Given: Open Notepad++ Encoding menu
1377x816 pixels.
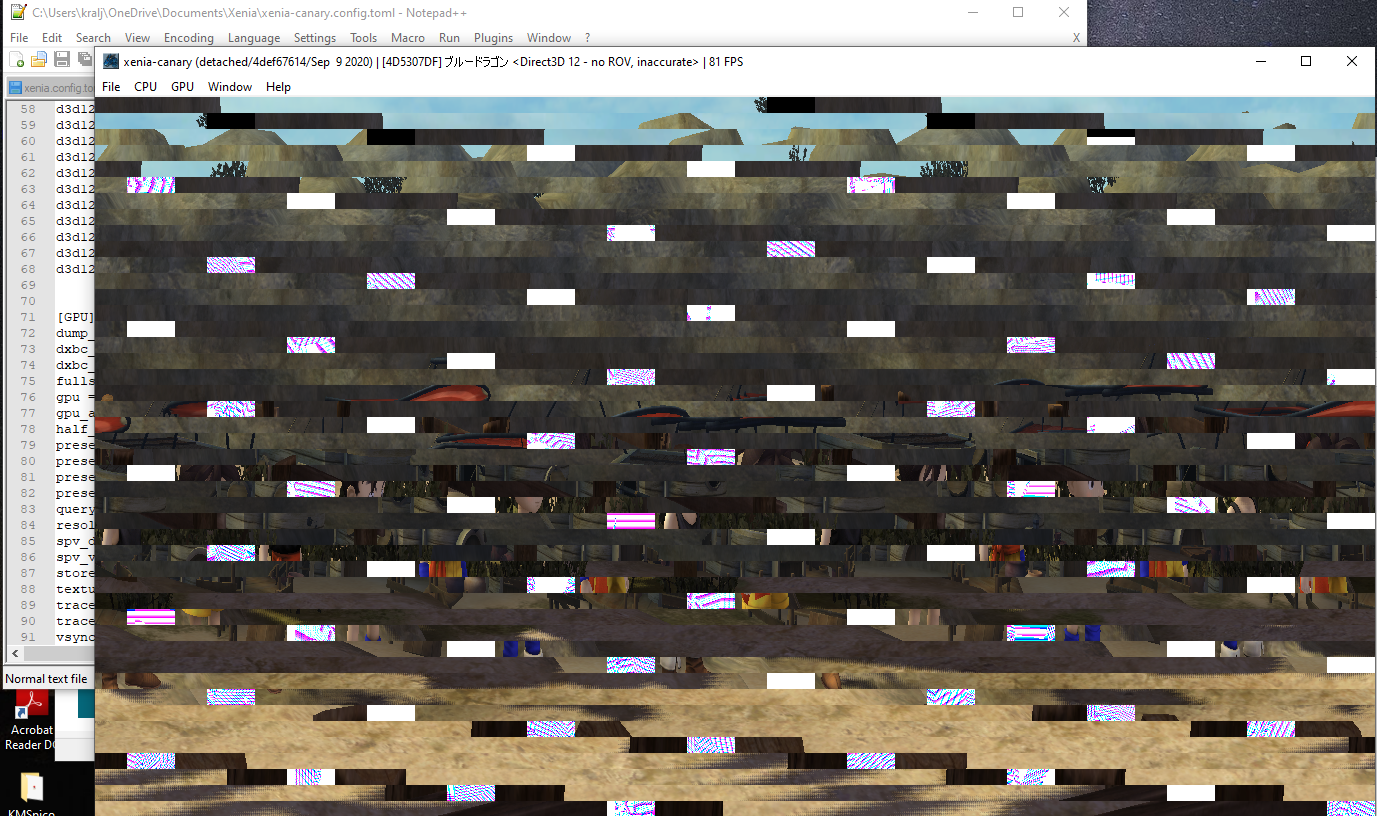Looking at the screenshot, I should [189, 38].
